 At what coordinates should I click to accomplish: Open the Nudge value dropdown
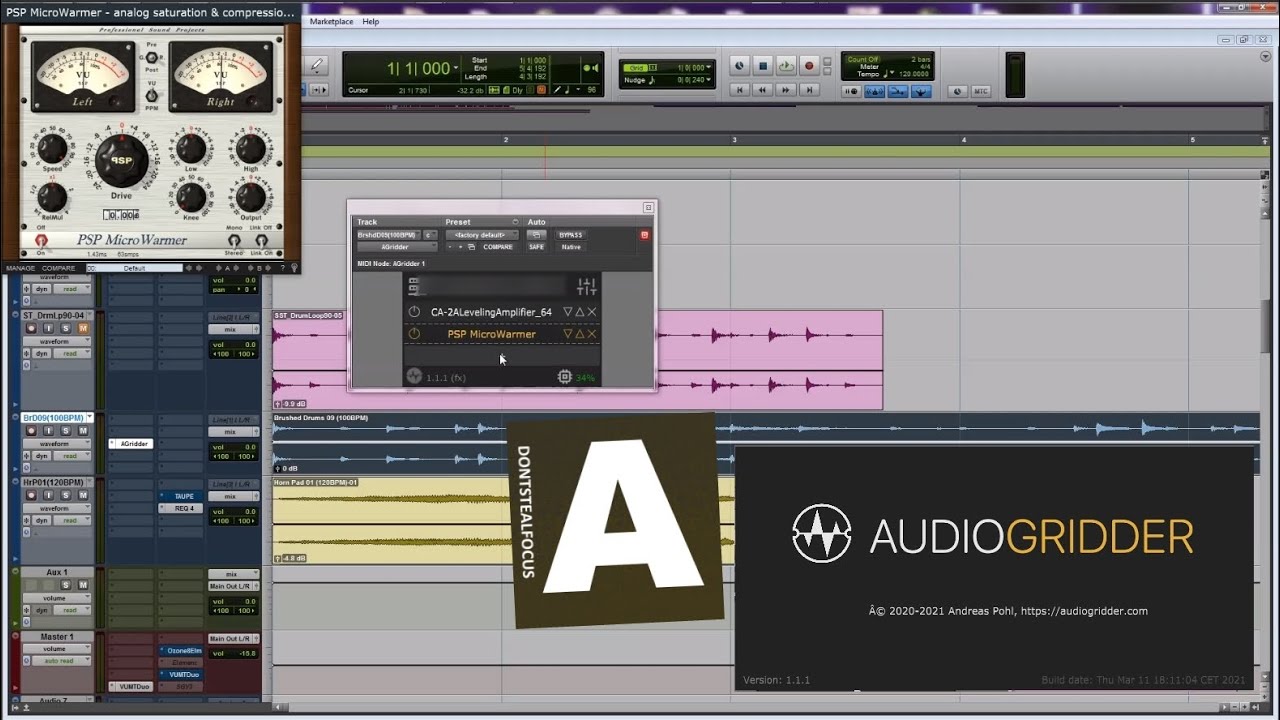click(x=708, y=80)
